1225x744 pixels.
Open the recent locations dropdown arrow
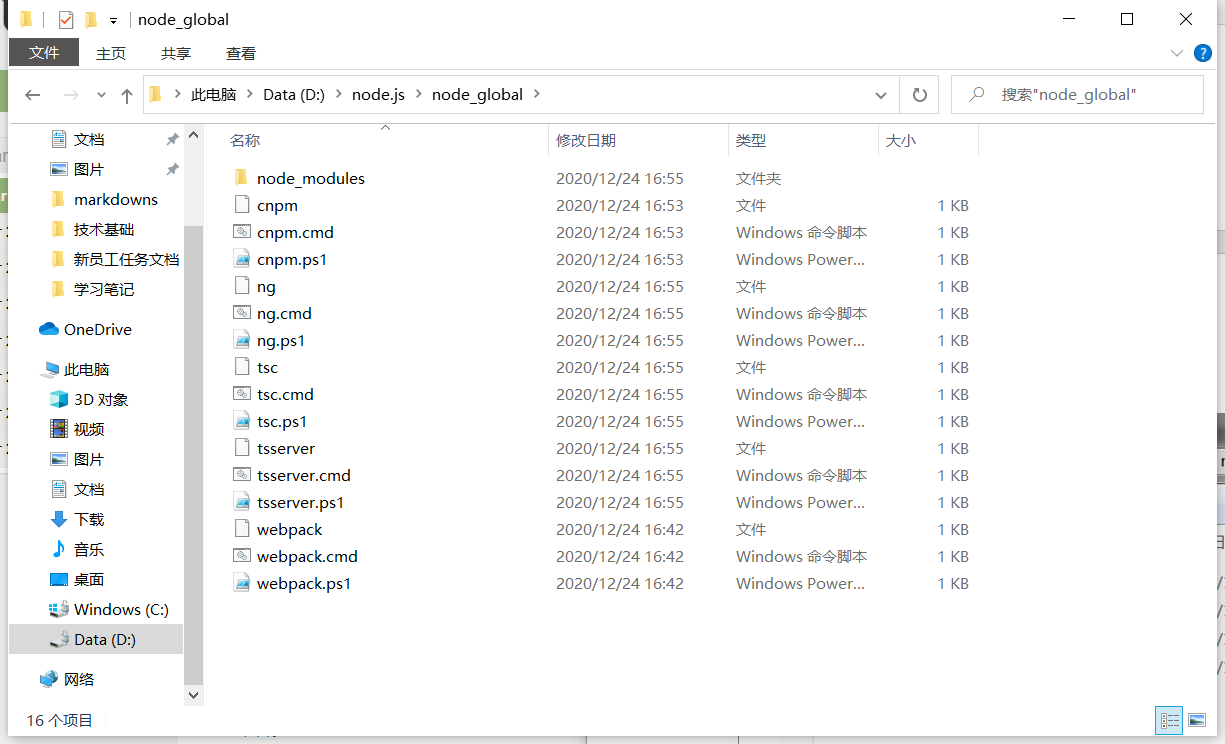pos(101,95)
